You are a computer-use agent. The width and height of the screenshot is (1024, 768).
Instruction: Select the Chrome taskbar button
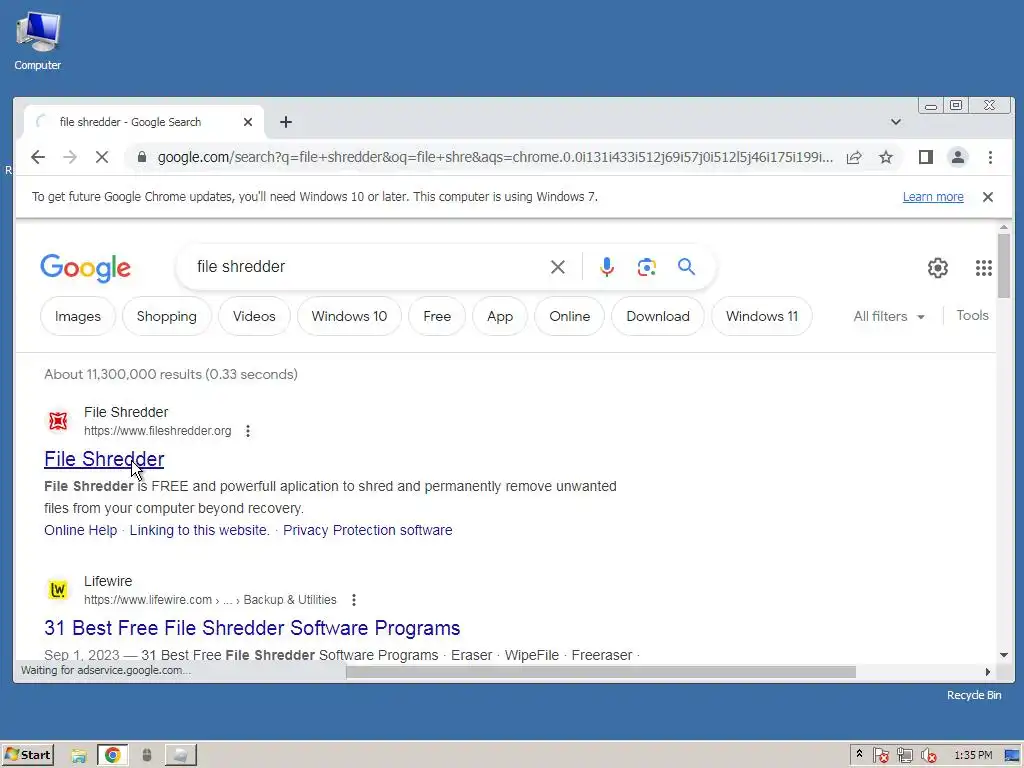[112, 756]
